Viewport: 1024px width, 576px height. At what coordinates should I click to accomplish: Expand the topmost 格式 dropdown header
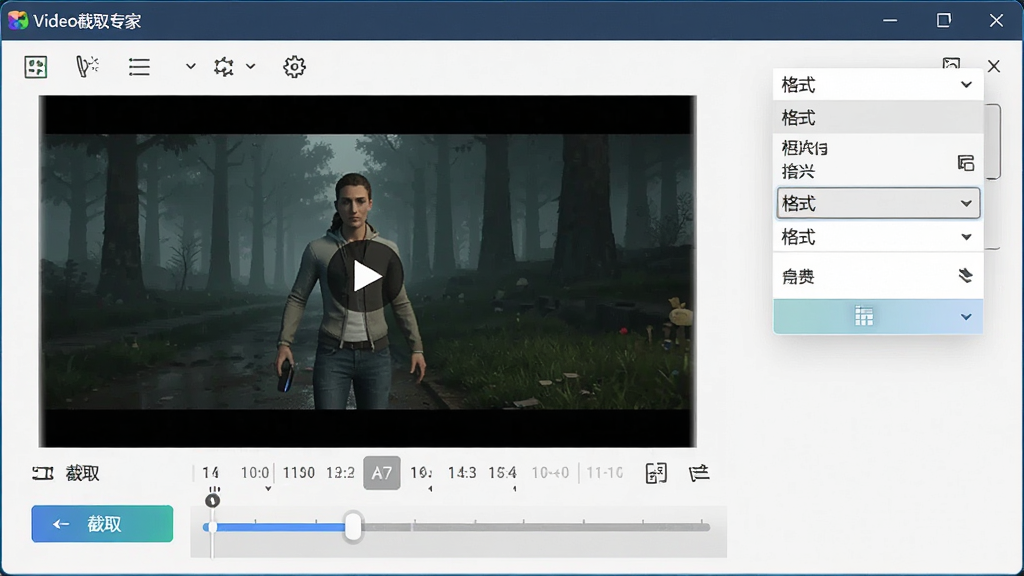click(878, 85)
